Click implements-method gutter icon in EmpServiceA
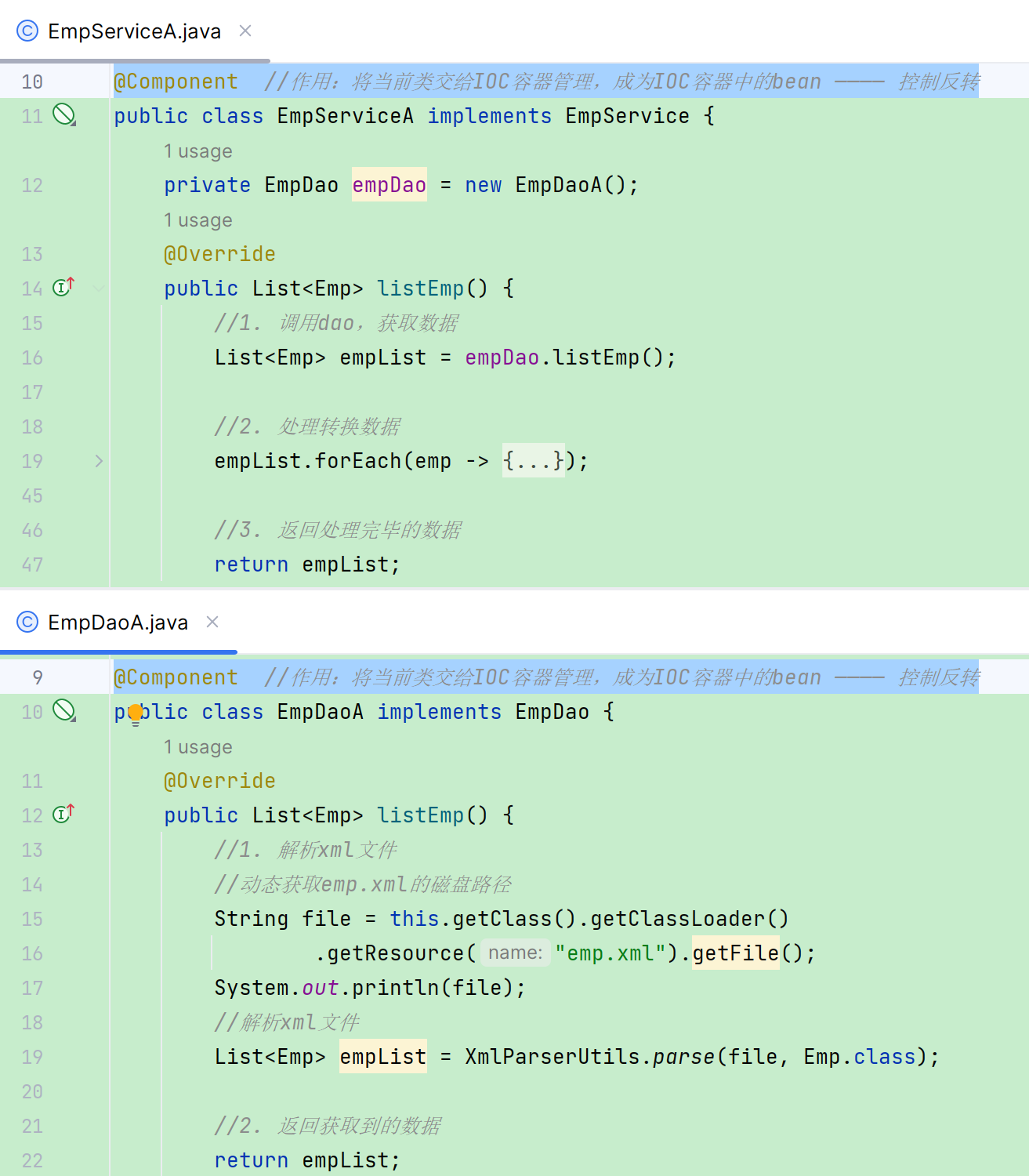This screenshot has width=1029, height=1176. click(63, 287)
